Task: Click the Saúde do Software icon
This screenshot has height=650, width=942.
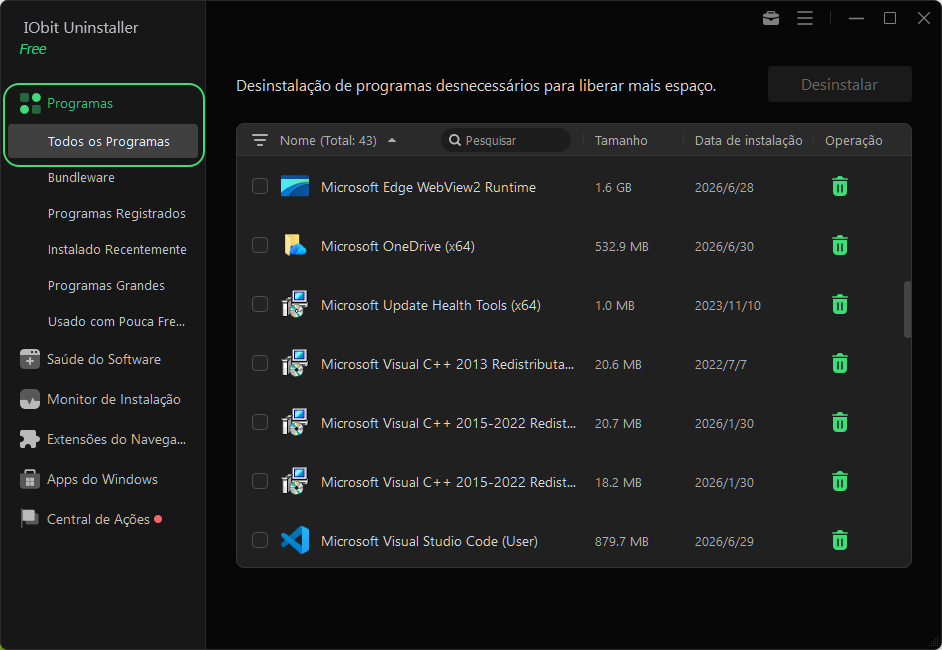Action: click(30, 359)
